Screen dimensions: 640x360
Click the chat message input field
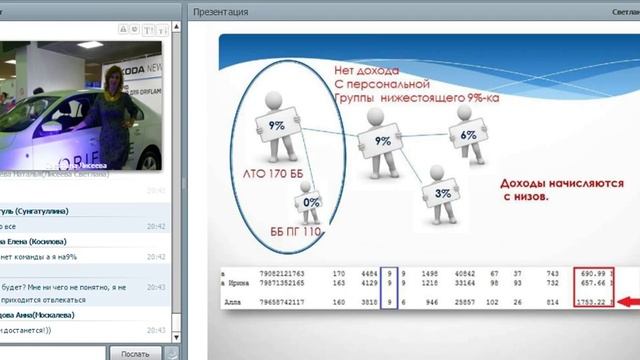pos(53,353)
